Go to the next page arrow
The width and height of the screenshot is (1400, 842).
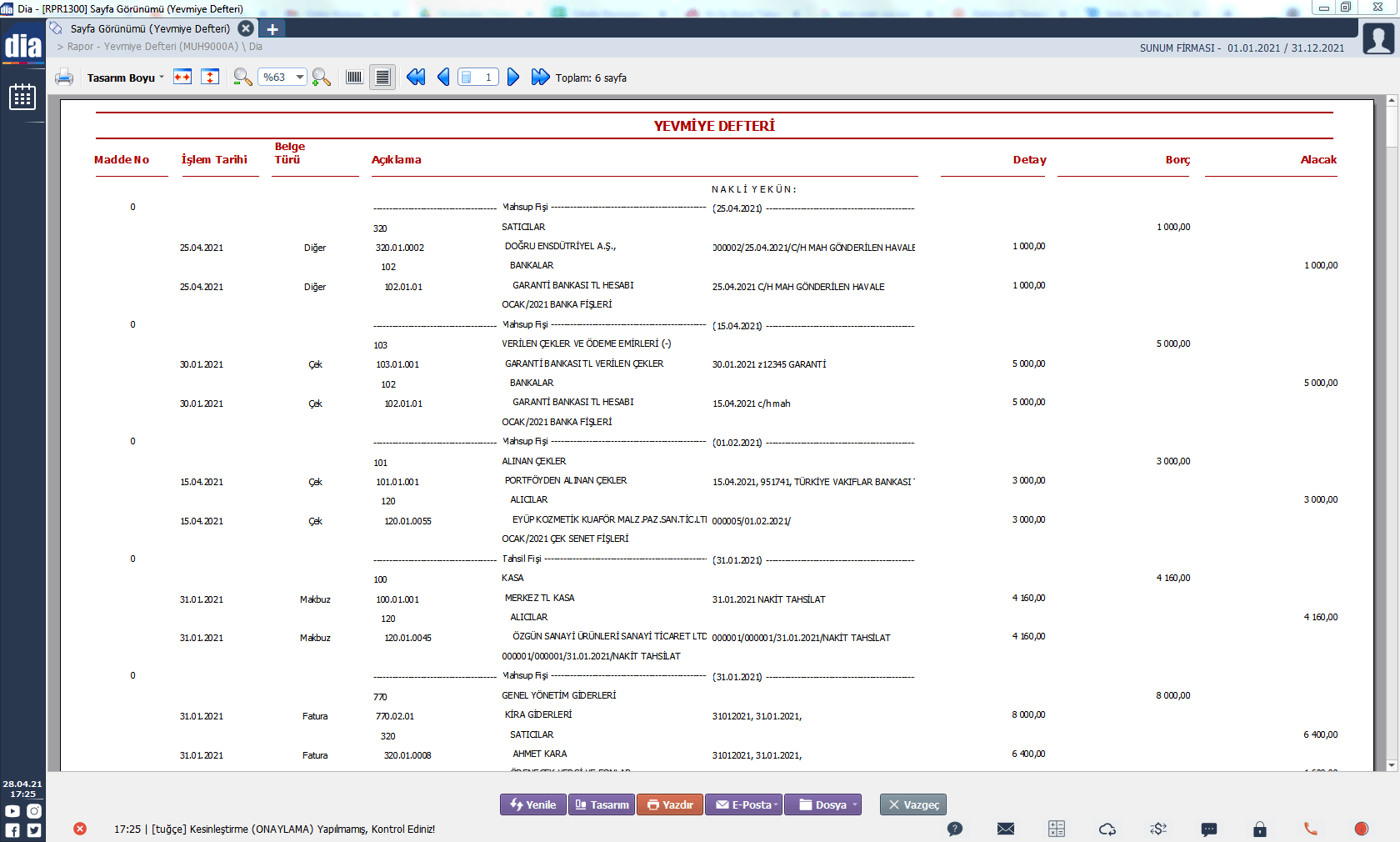[513, 78]
